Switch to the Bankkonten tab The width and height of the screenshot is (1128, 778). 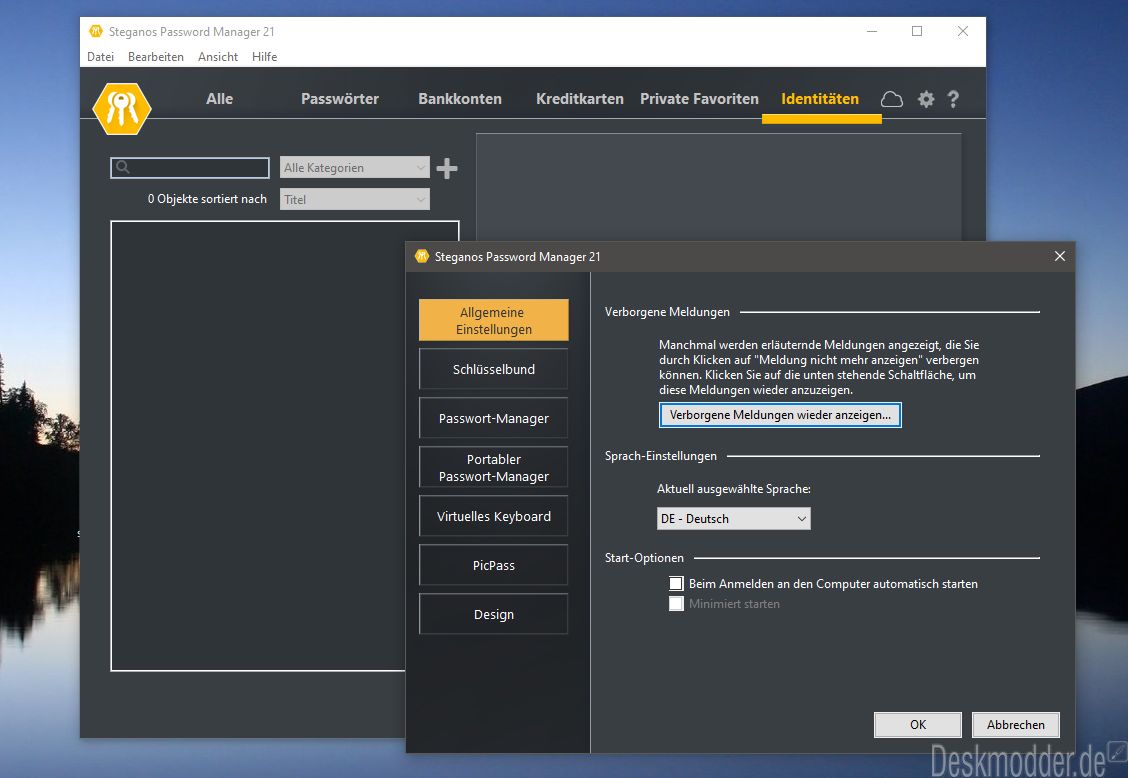[x=460, y=99]
